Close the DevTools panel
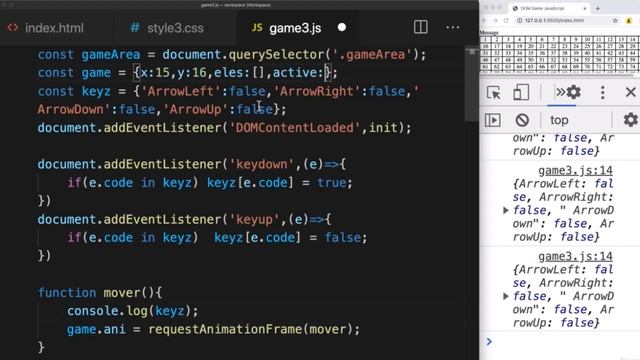Viewport: 640px width, 360px height. (x=630, y=92)
